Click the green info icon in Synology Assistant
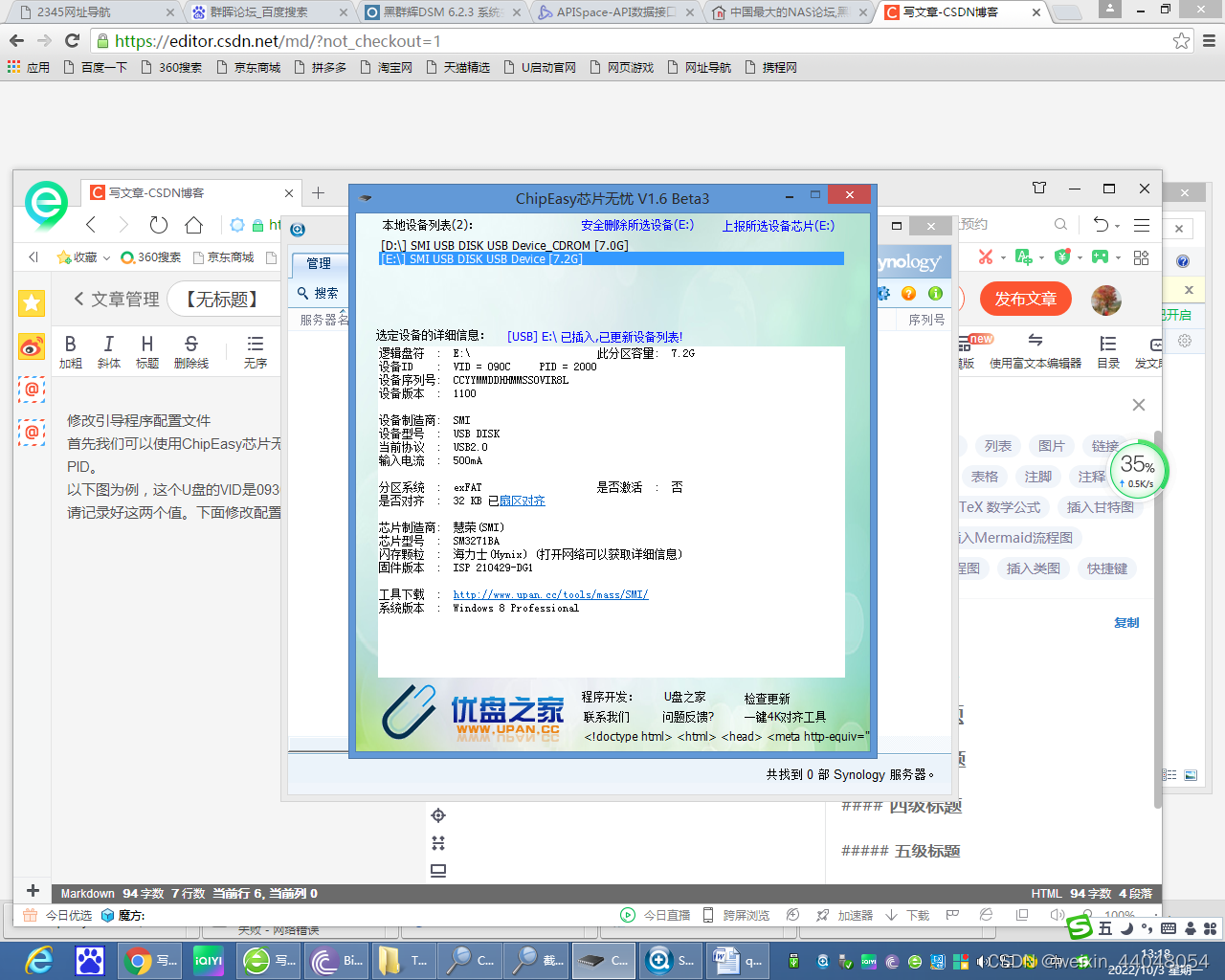This screenshot has height=980, width=1225. 935,294
